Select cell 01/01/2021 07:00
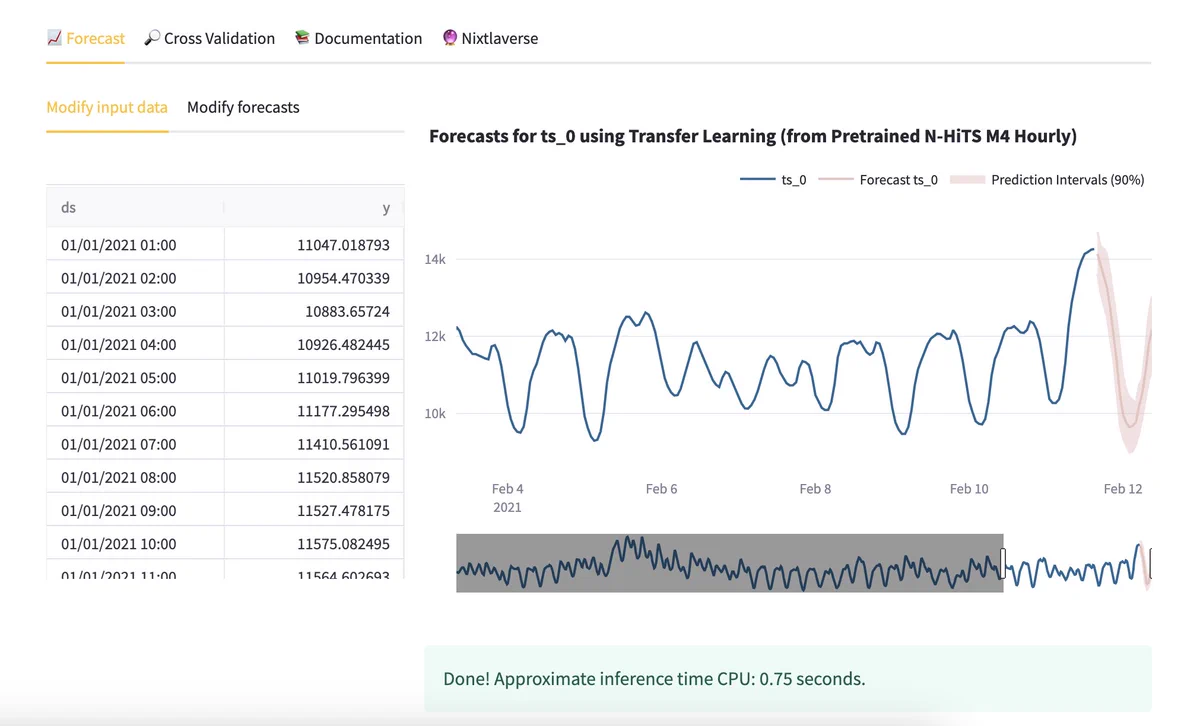The width and height of the screenshot is (1200, 726). [135, 443]
